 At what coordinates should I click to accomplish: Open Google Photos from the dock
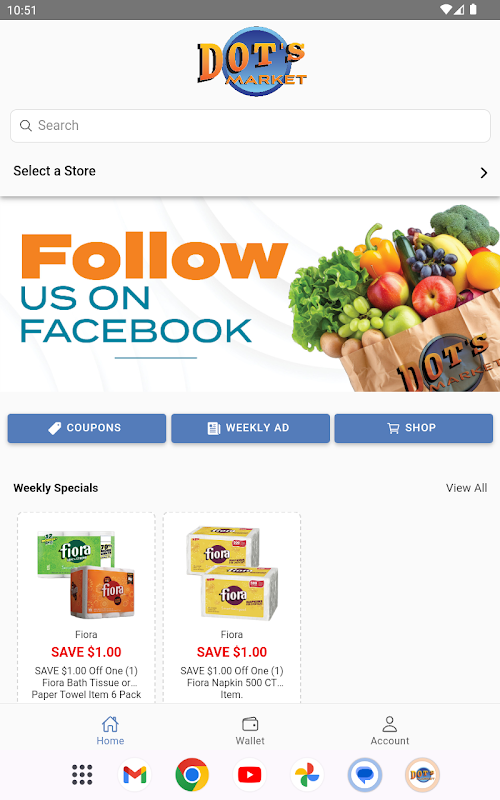click(x=307, y=774)
